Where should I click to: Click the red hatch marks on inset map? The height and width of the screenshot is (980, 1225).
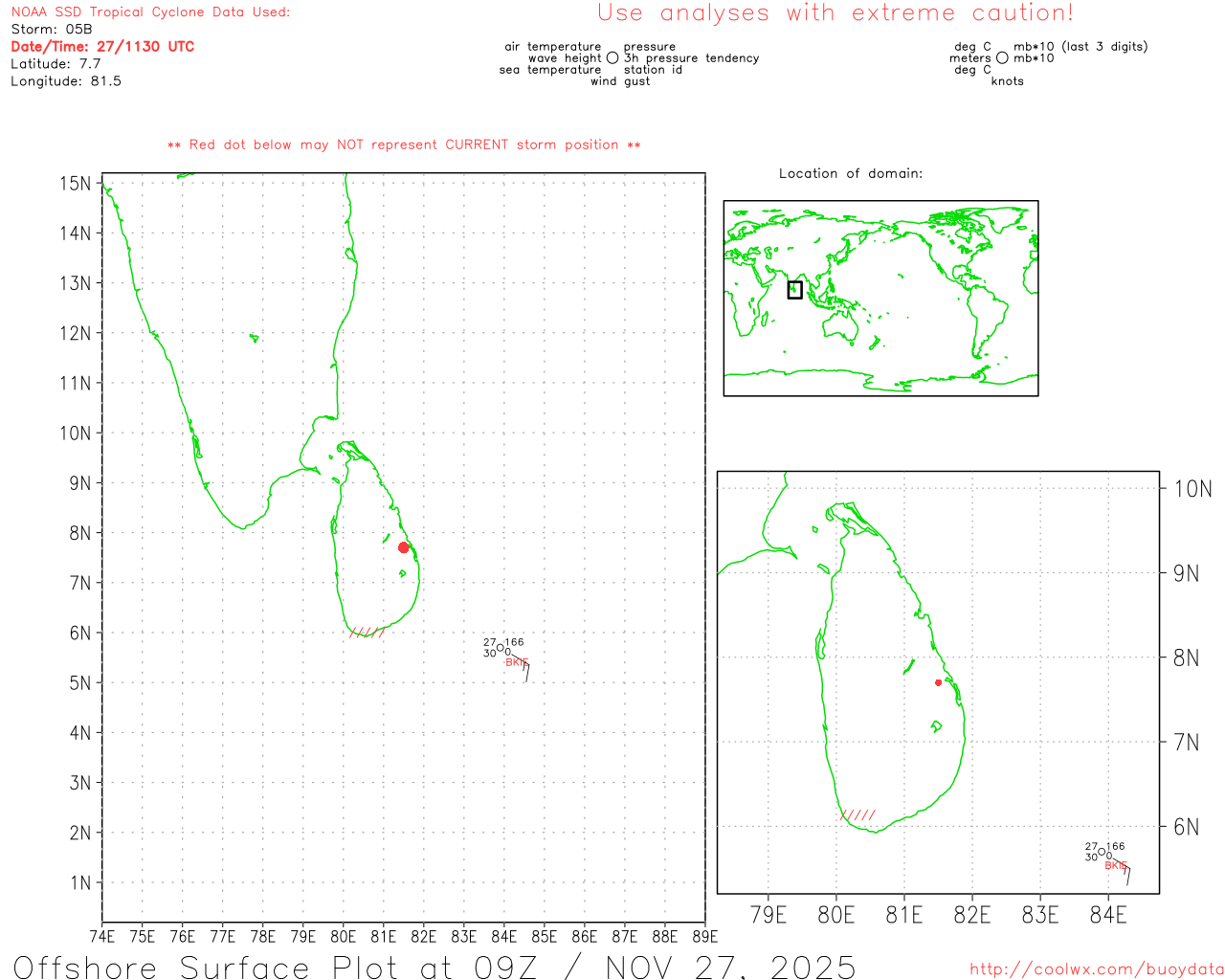point(858,815)
